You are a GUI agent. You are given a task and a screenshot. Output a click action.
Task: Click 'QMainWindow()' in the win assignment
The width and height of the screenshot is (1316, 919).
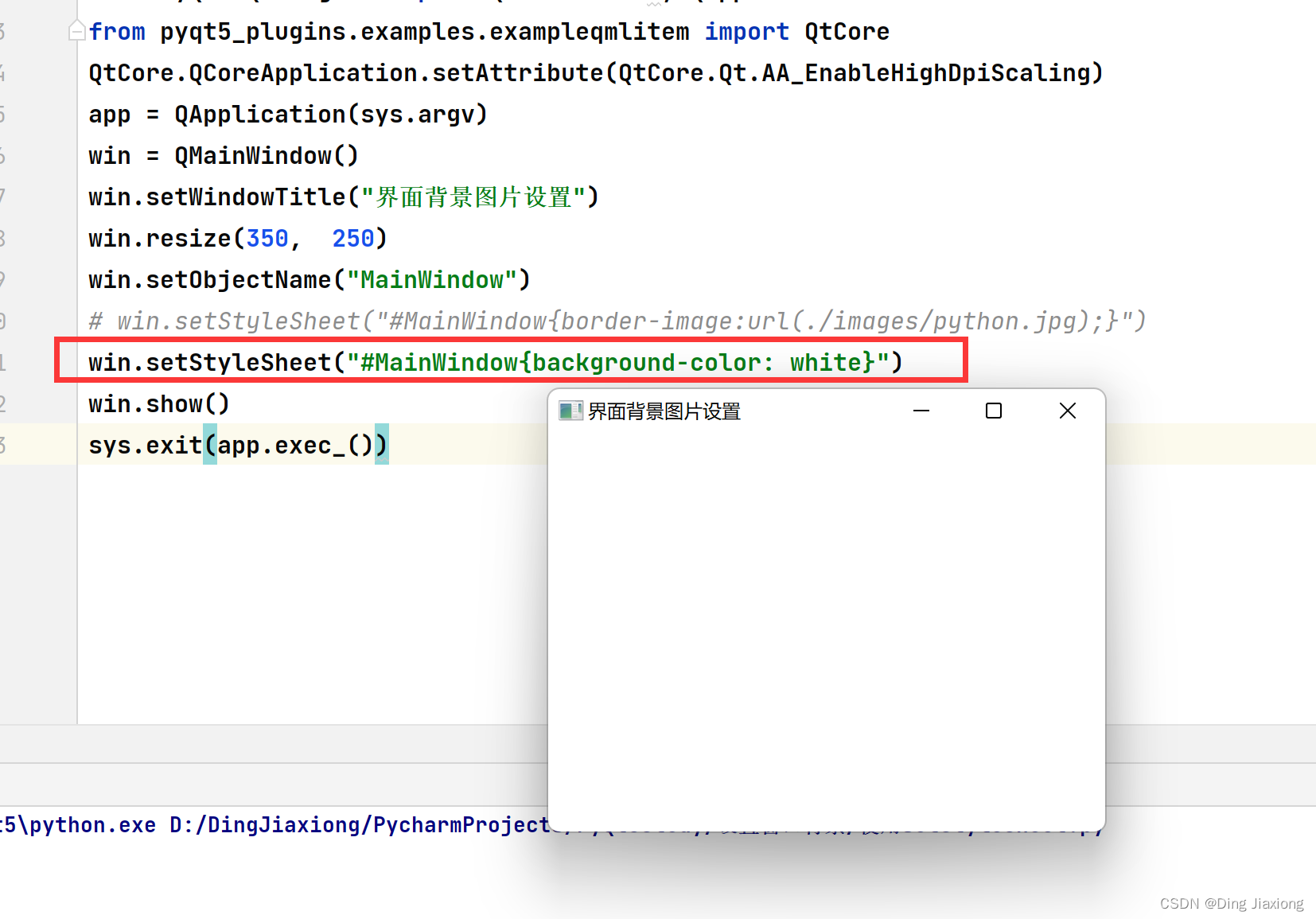coord(267,156)
